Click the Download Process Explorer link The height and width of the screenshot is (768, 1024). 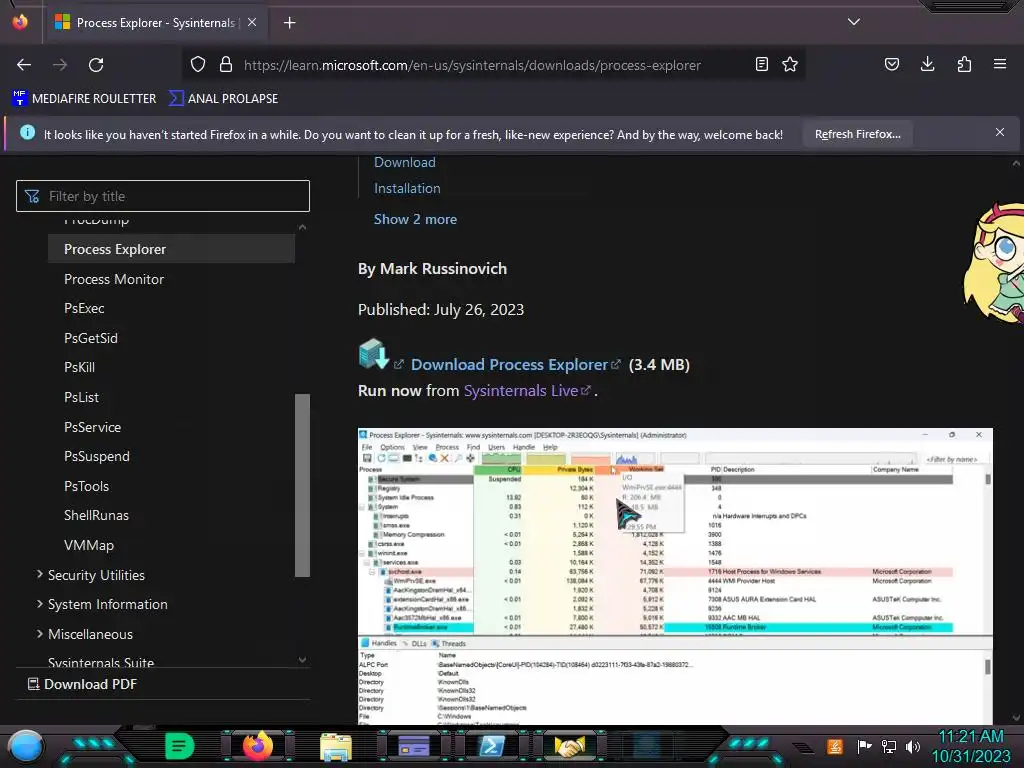(509, 364)
